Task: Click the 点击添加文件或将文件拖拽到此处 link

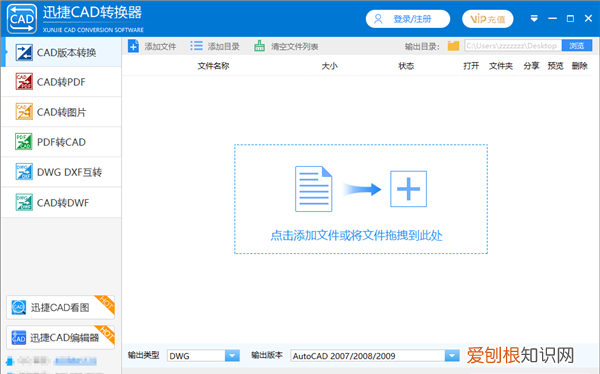Action: point(357,235)
